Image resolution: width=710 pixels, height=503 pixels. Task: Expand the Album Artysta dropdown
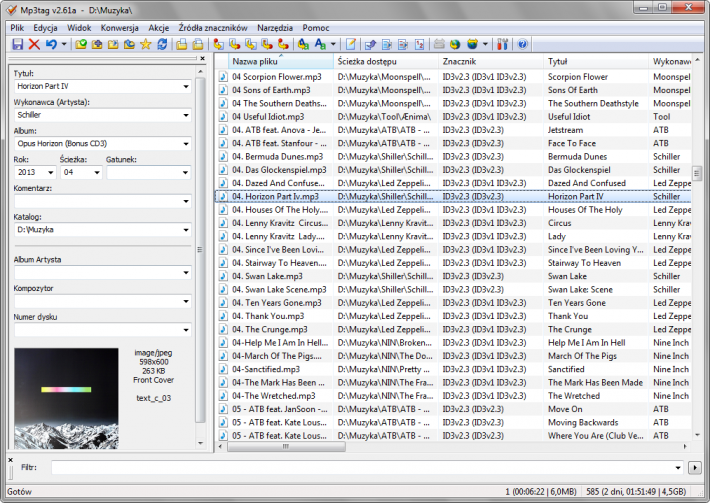click(x=186, y=273)
